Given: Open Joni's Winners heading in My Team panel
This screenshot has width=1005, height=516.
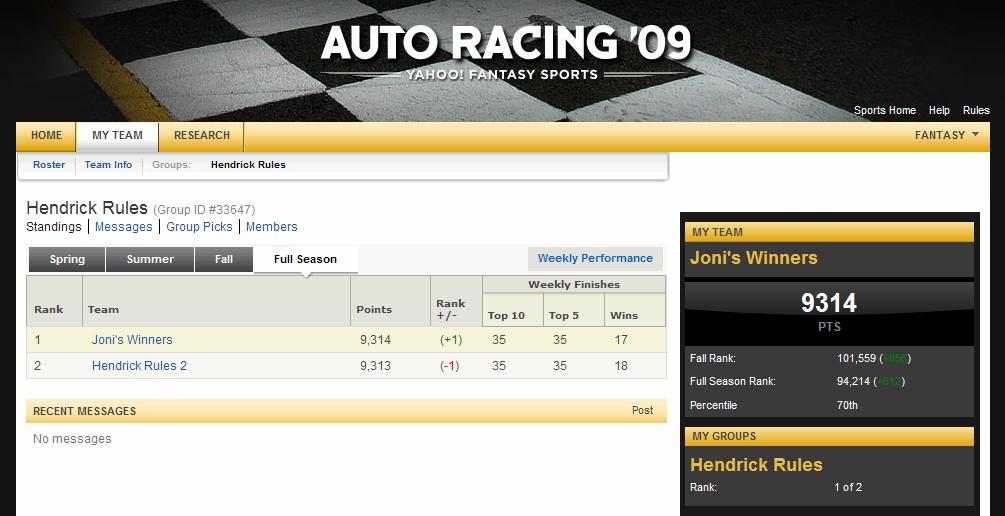Looking at the screenshot, I should [x=754, y=258].
